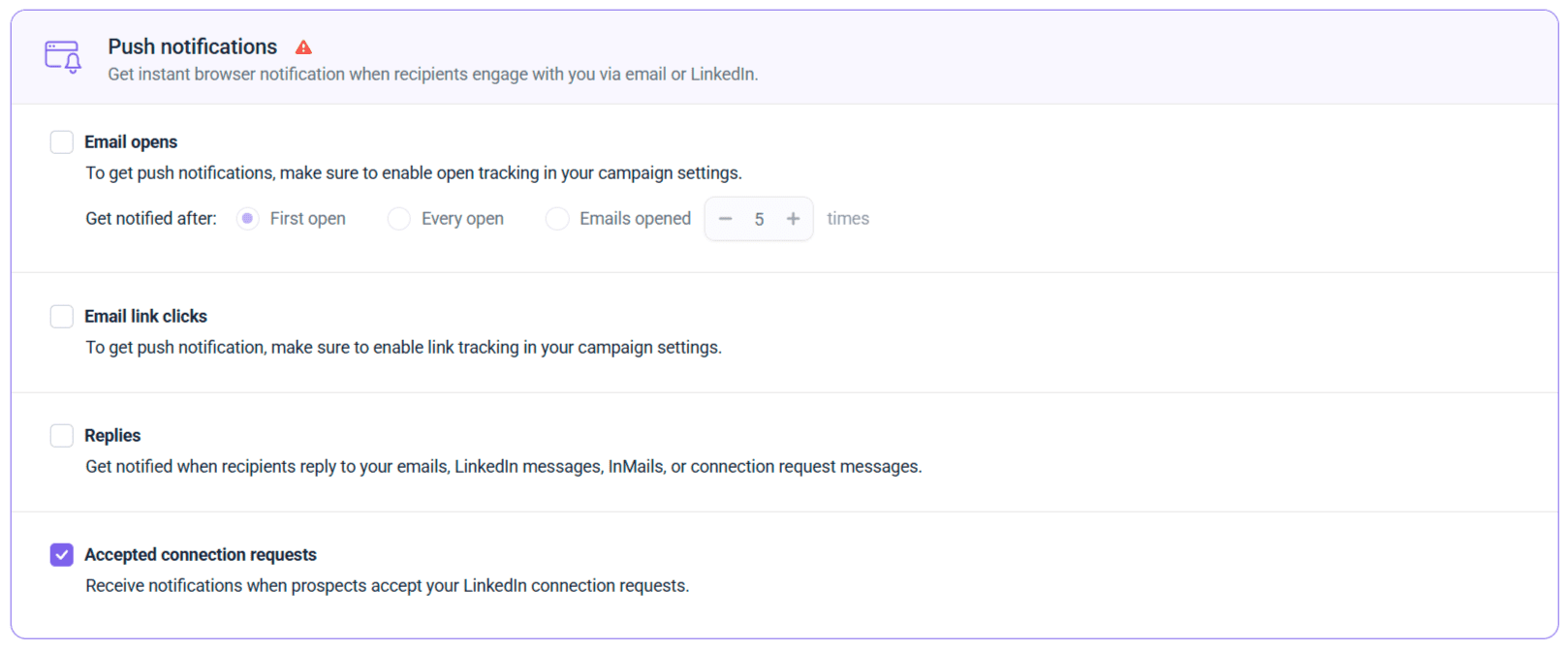Increase open count with plus icon
Image resolution: width=1568 pixels, height=651 pixels.
(793, 219)
